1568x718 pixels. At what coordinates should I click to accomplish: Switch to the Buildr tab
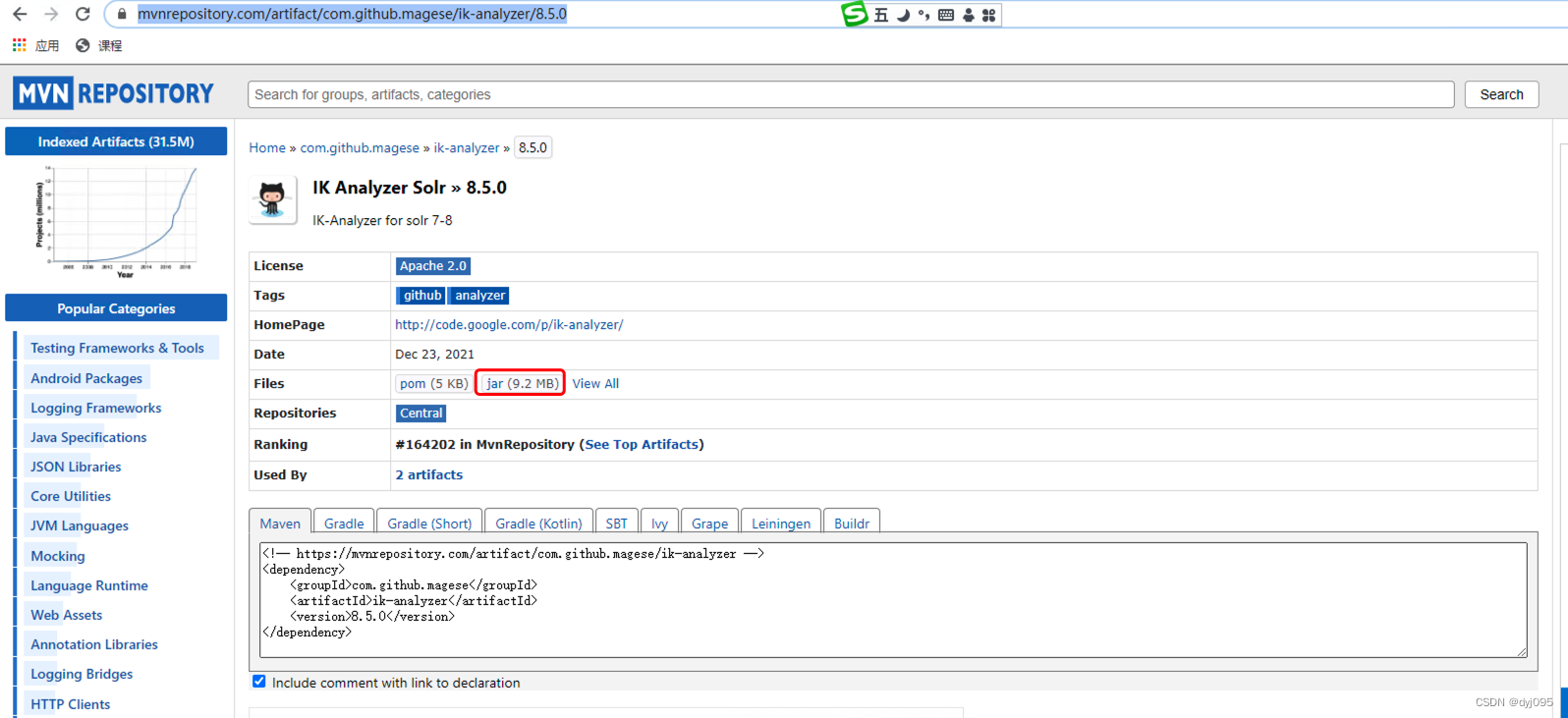(x=852, y=523)
